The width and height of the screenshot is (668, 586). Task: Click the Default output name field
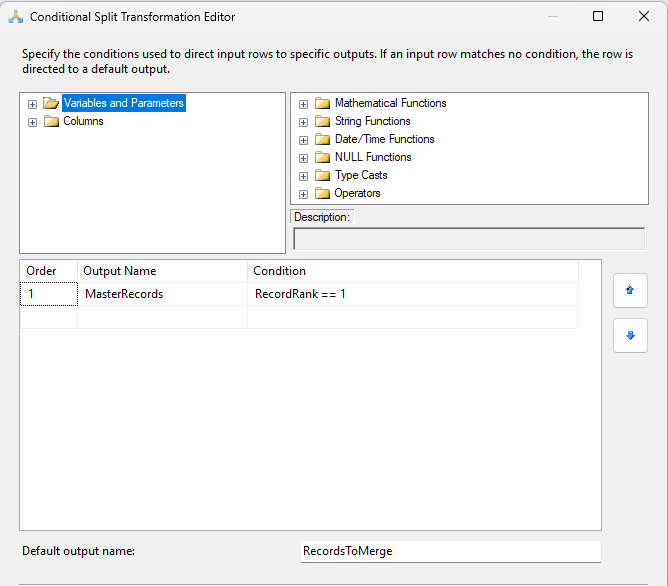tap(450, 551)
